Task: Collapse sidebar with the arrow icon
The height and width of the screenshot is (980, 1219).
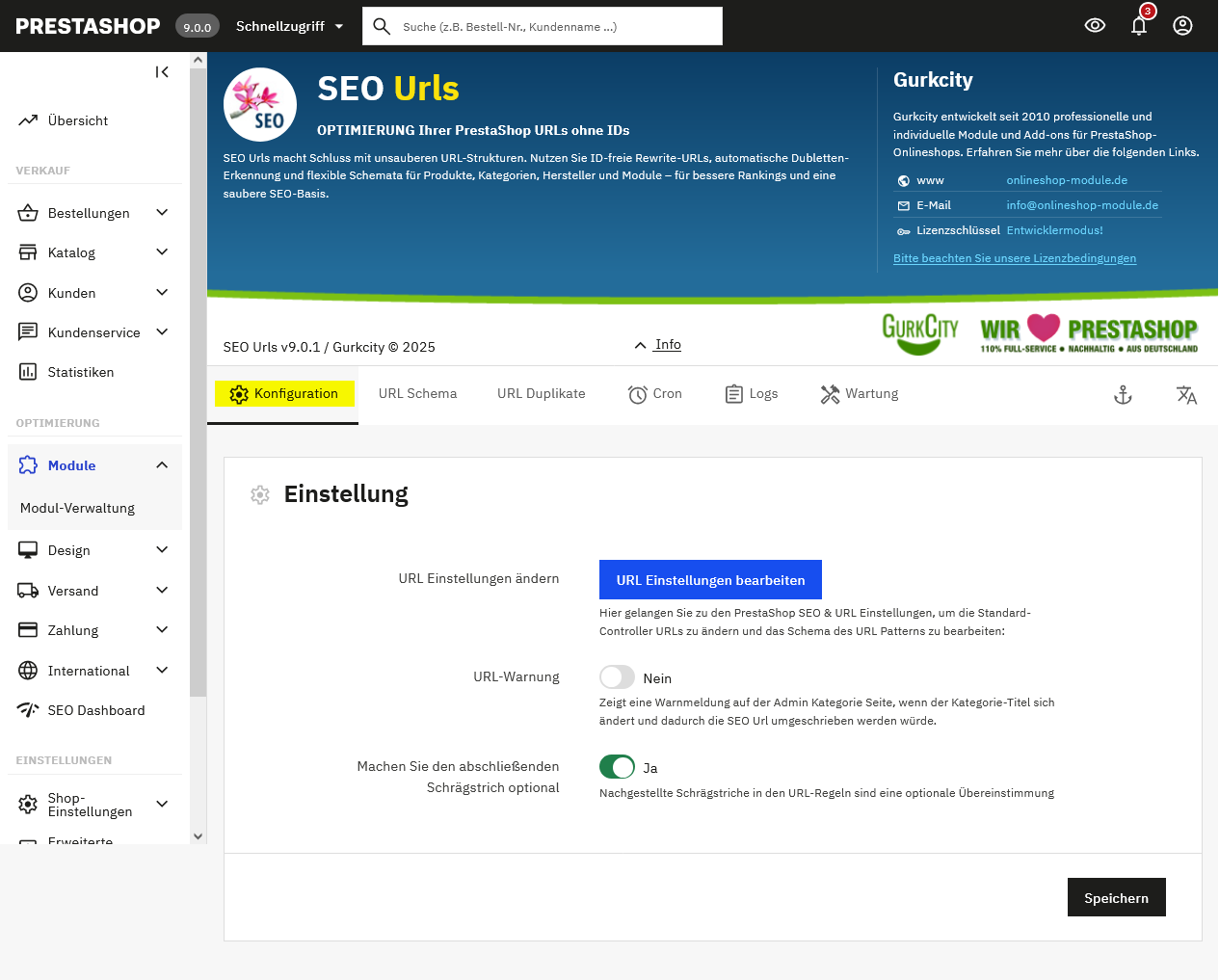Action: point(162,72)
